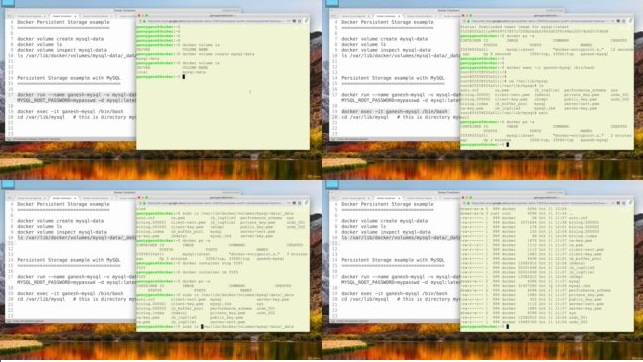Open the blue folder icon in bottom-left screenshot

[x=8, y=185]
